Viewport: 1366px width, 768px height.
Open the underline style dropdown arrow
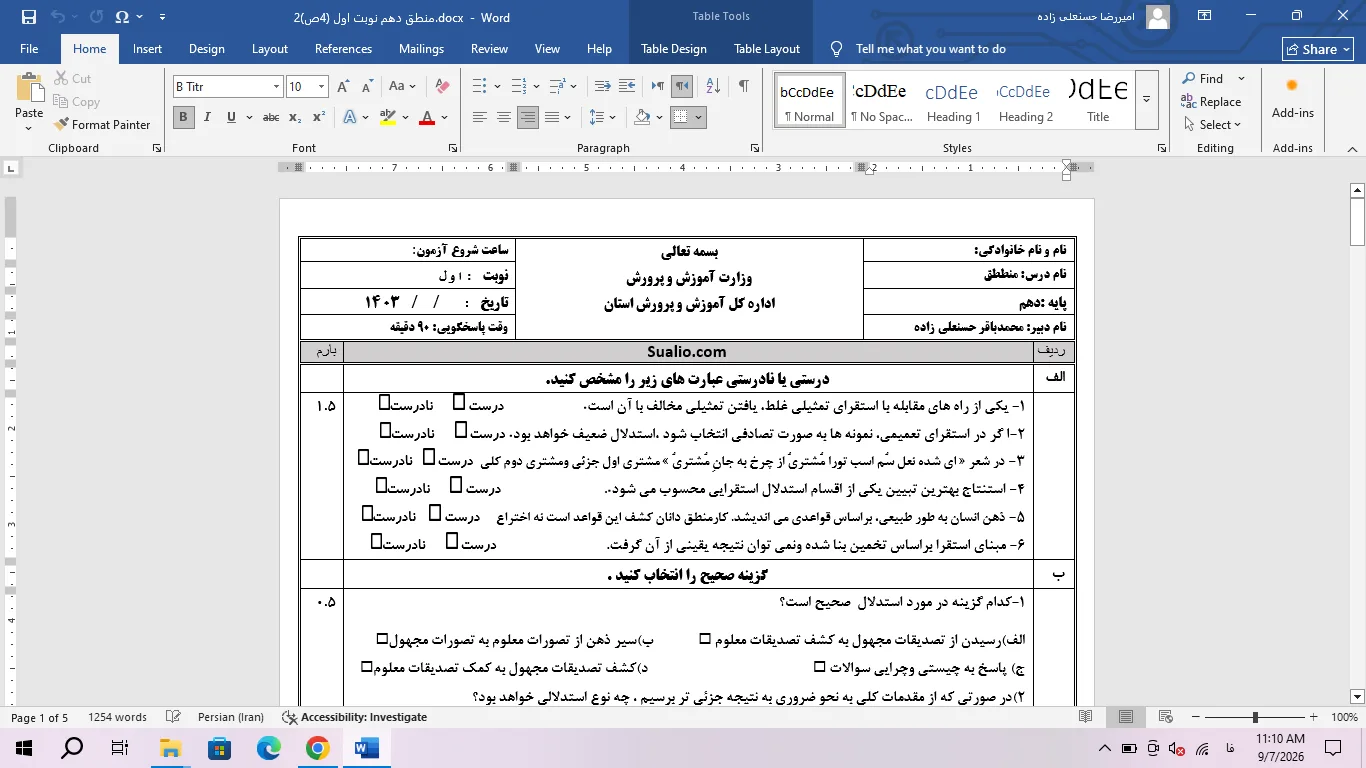[x=248, y=117]
